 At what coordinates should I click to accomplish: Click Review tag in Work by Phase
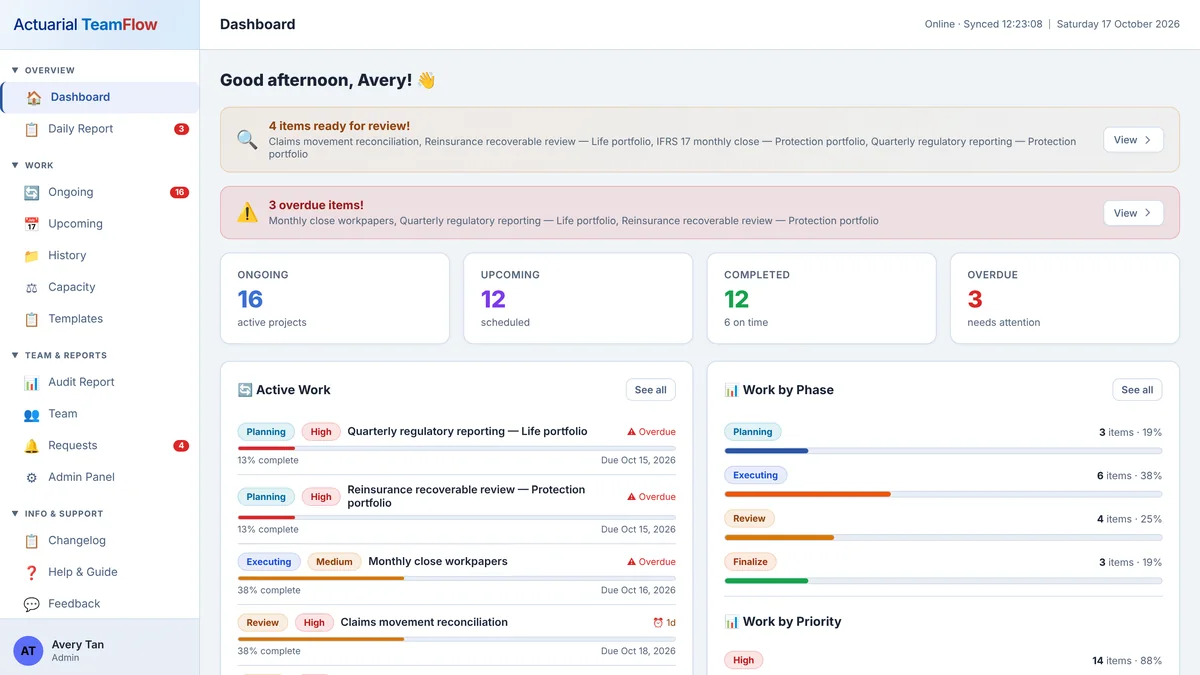click(x=749, y=519)
